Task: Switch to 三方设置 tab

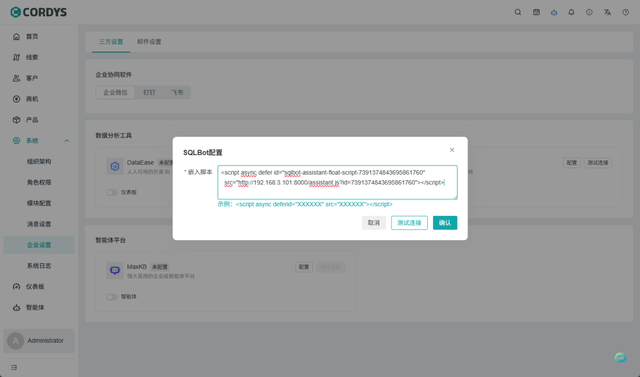Action: pos(111,42)
